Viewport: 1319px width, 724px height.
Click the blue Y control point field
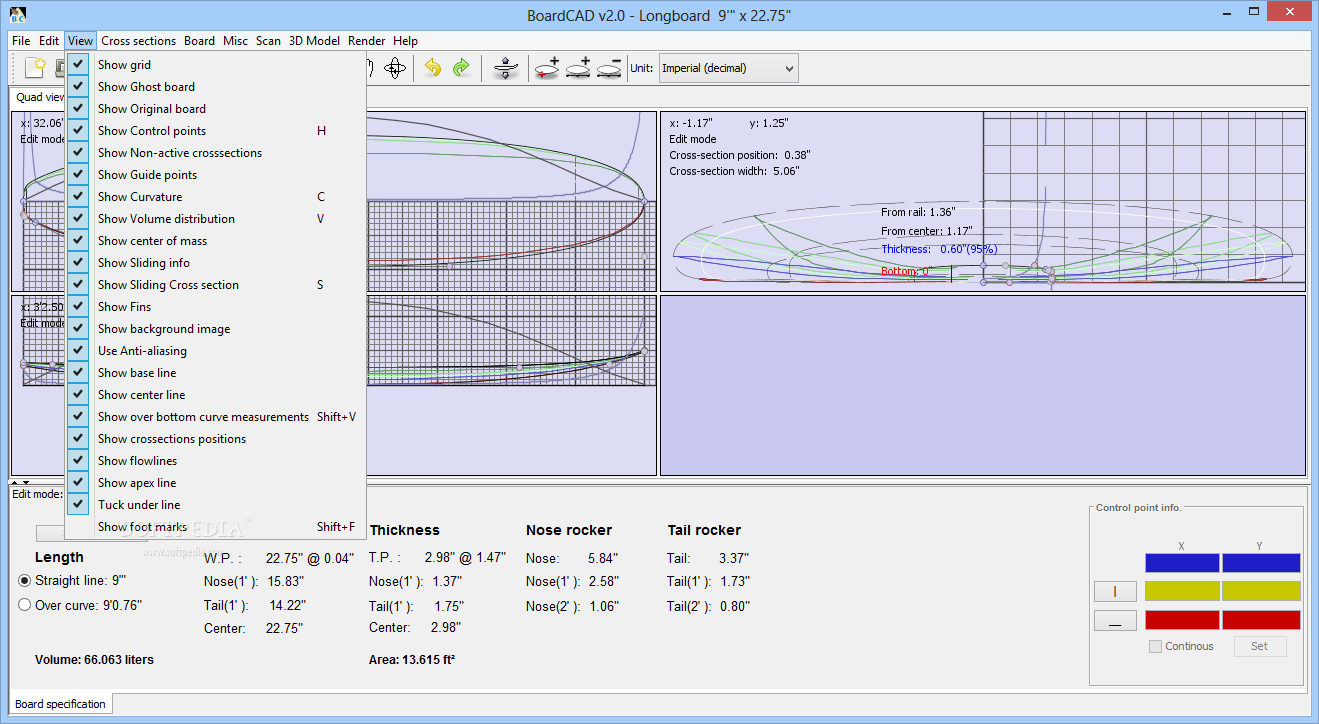pyautogui.click(x=1261, y=563)
